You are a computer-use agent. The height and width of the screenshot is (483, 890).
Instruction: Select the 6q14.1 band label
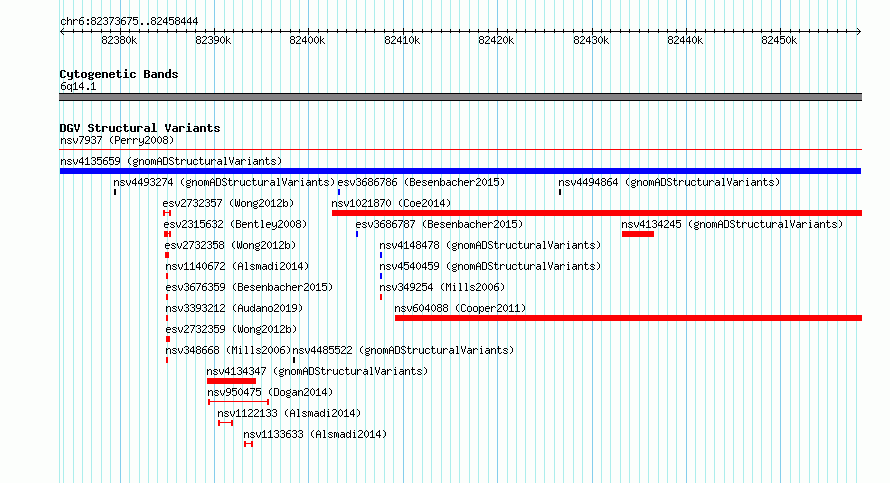tap(78, 86)
